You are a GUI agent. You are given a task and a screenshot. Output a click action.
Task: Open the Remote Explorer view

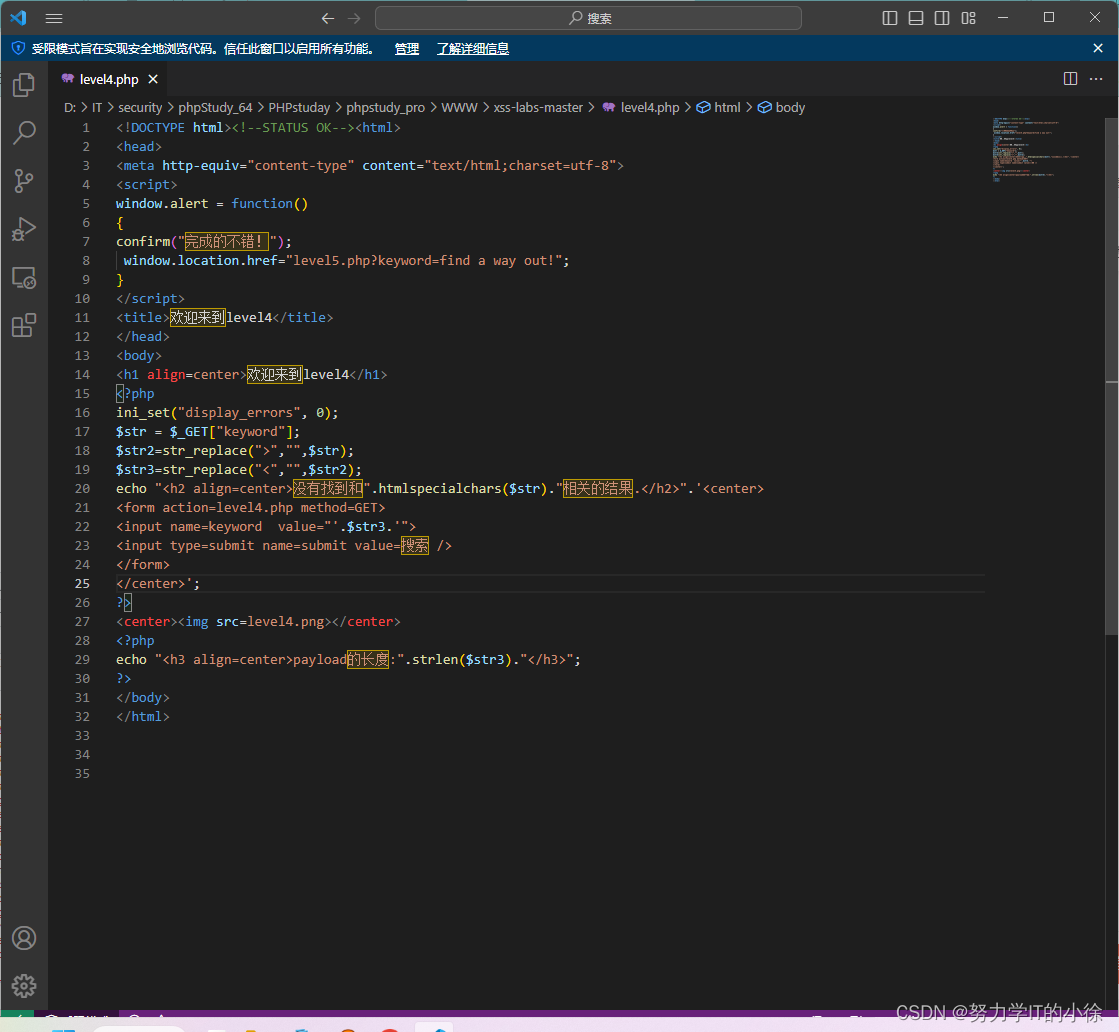tap(24, 277)
